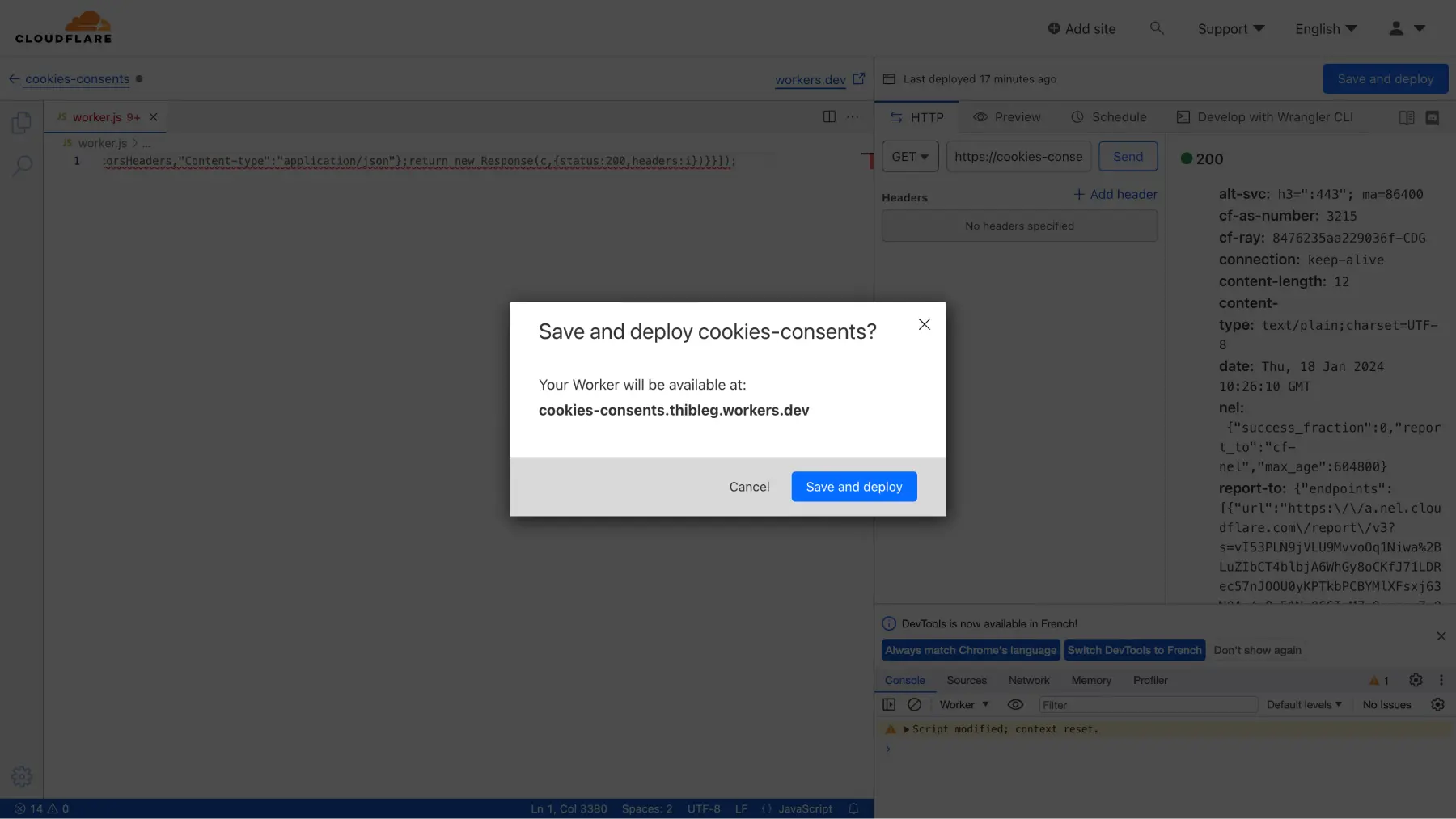The width and height of the screenshot is (1456, 819).
Task: Switch to the Preview tab
Action: click(1007, 117)
